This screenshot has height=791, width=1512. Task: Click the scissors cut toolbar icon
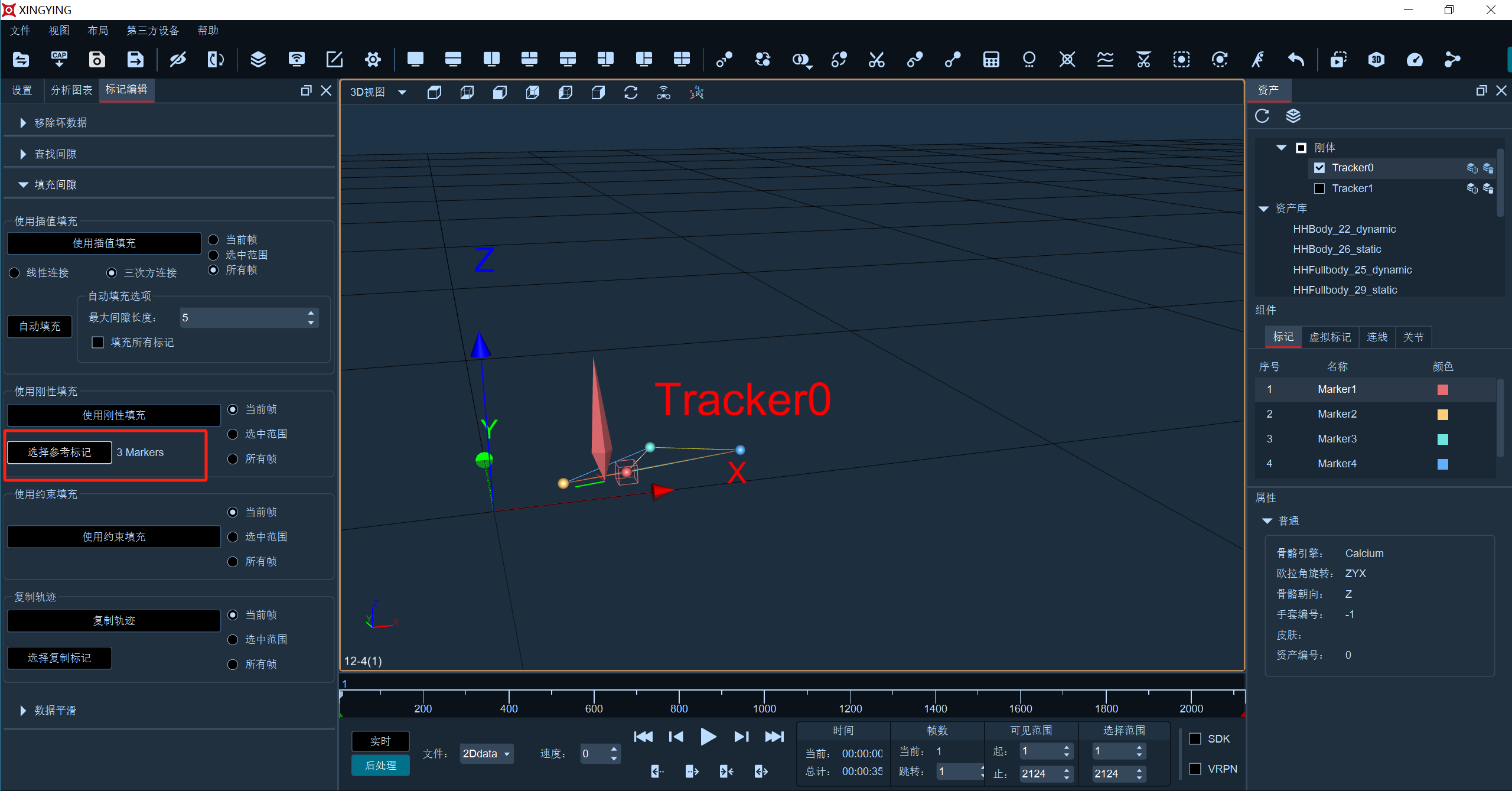click(x=876, y=59)
